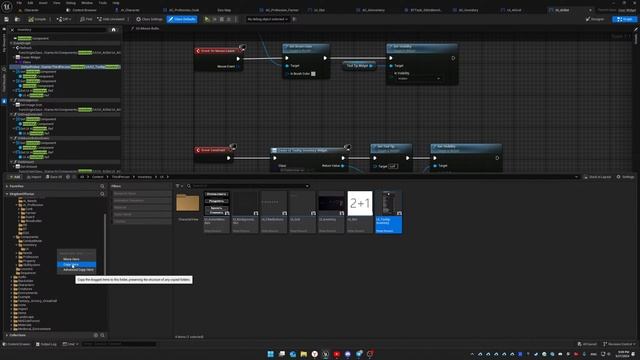640x360 pixels.
Task: Compile the blueprint
Action: (37, 19)
